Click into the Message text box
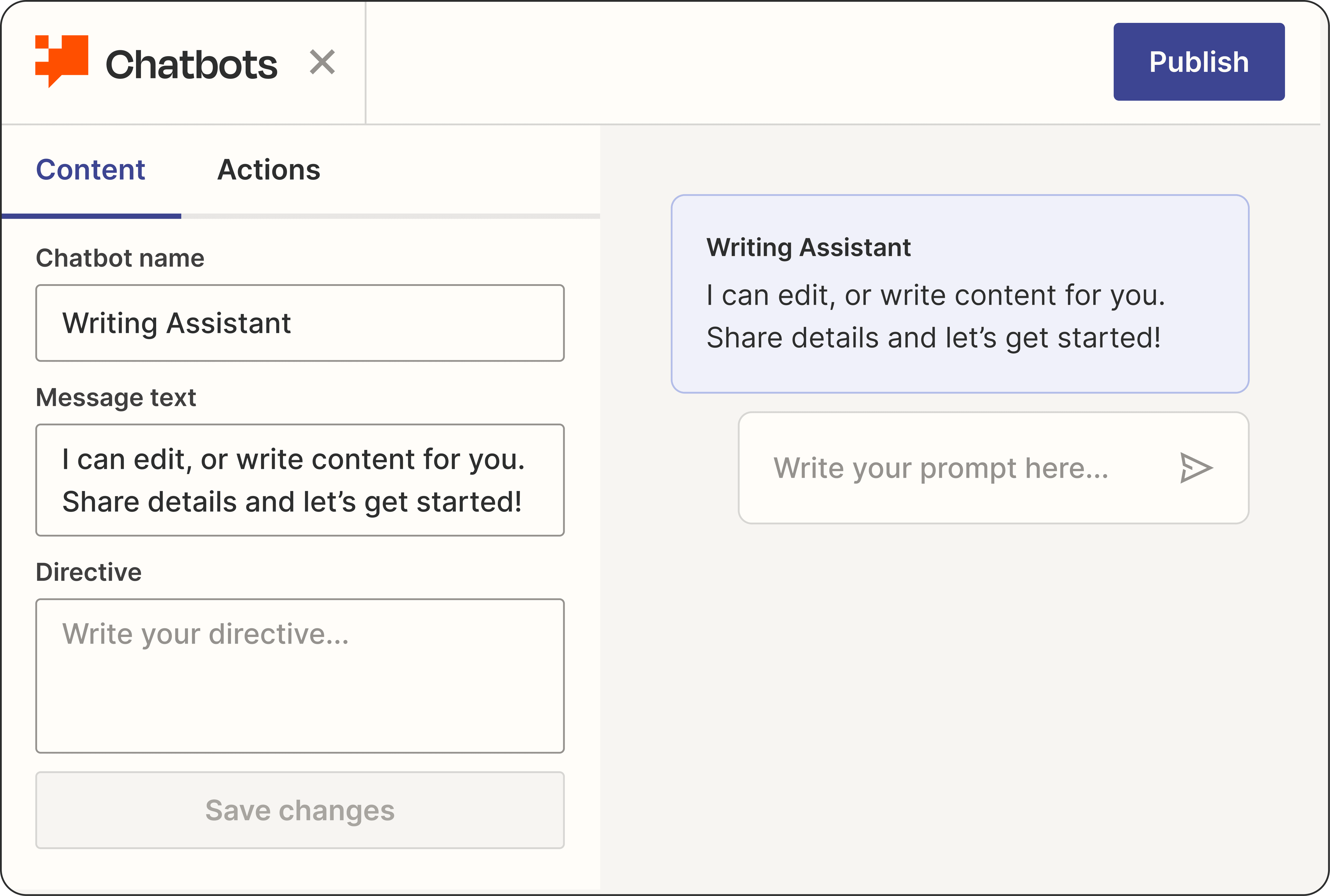1330x896 pixels. tap(300, 480)
